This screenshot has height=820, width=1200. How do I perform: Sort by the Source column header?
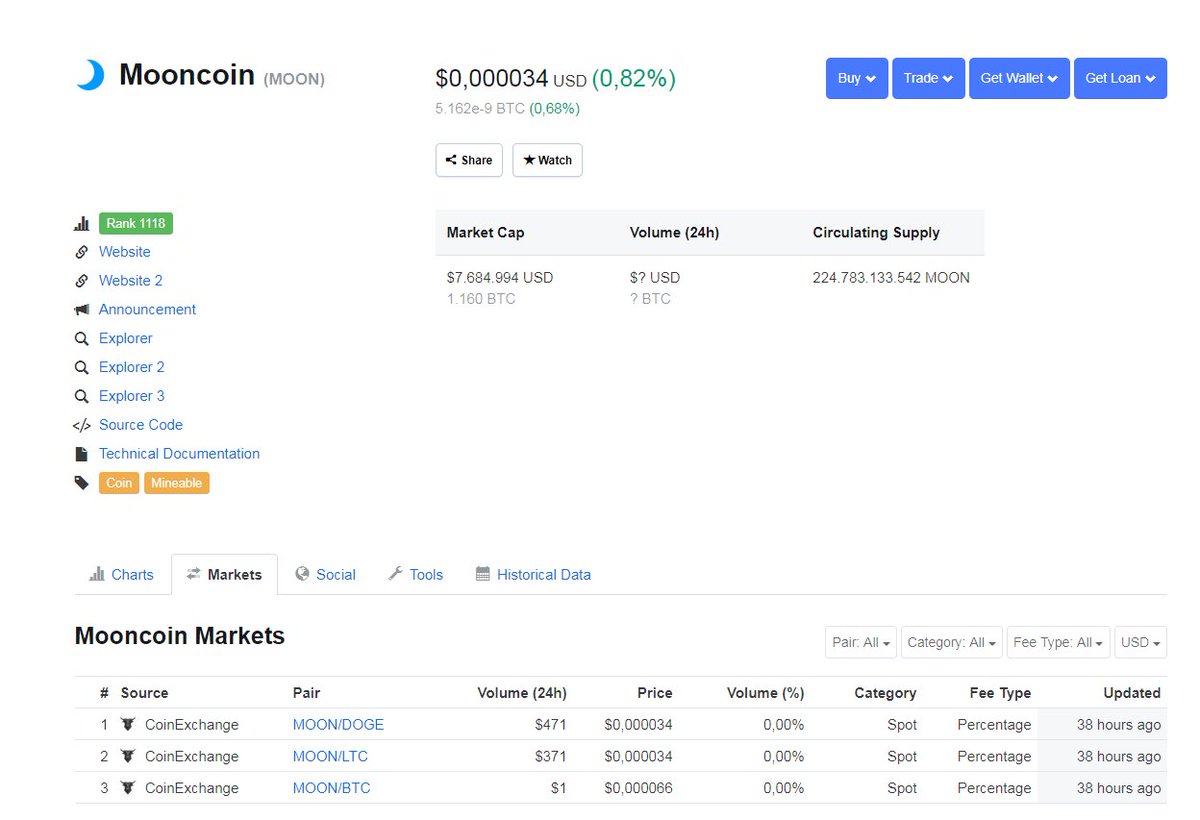144,693
